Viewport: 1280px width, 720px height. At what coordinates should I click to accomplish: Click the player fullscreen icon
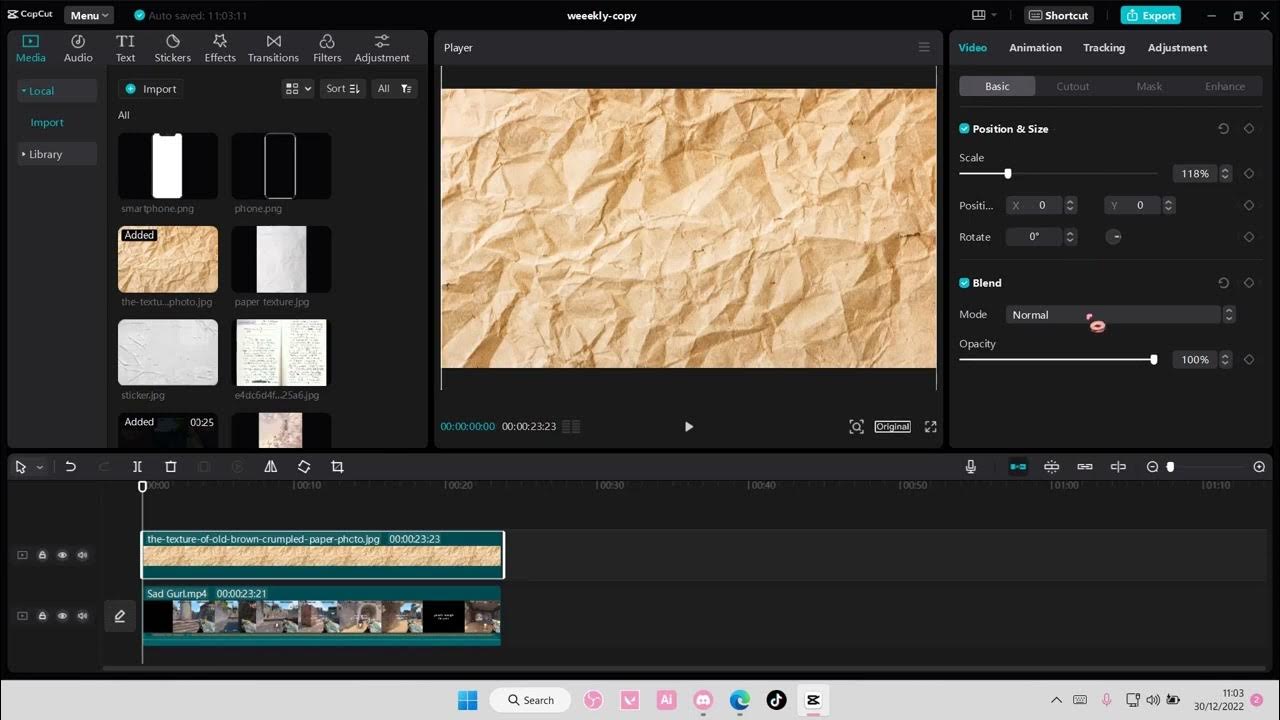(x=930, y=426)
